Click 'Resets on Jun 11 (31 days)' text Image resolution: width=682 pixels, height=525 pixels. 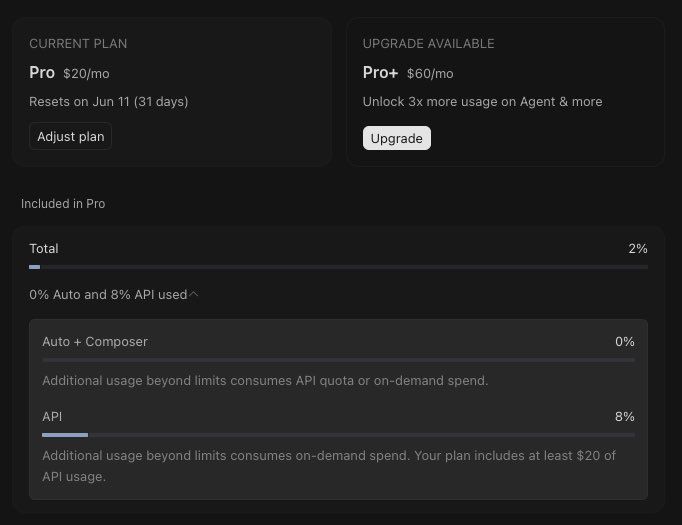click(x=109, y=102)
